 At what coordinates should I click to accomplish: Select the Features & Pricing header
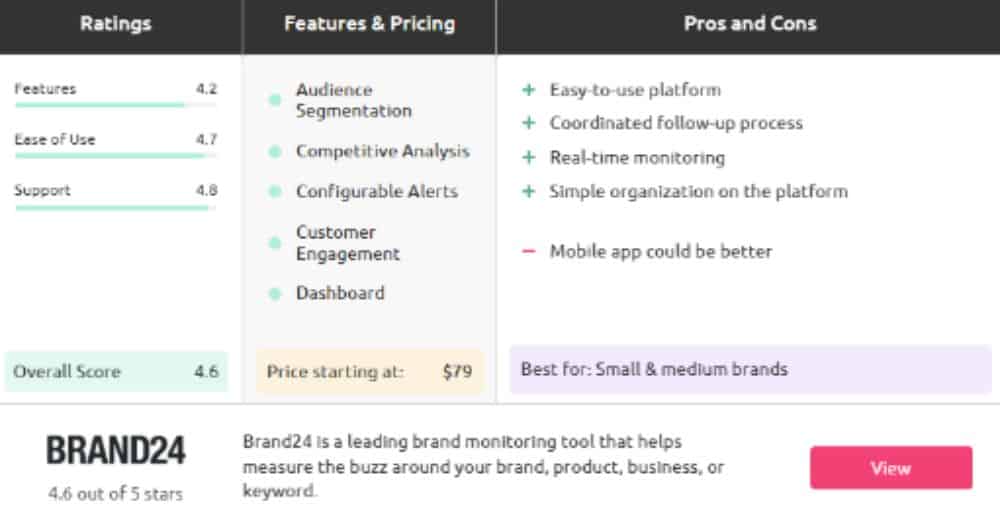click(369, 24)
